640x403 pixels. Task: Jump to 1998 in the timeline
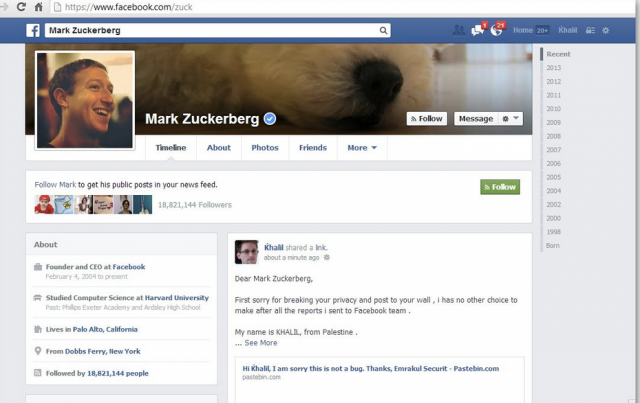point(553,232)
